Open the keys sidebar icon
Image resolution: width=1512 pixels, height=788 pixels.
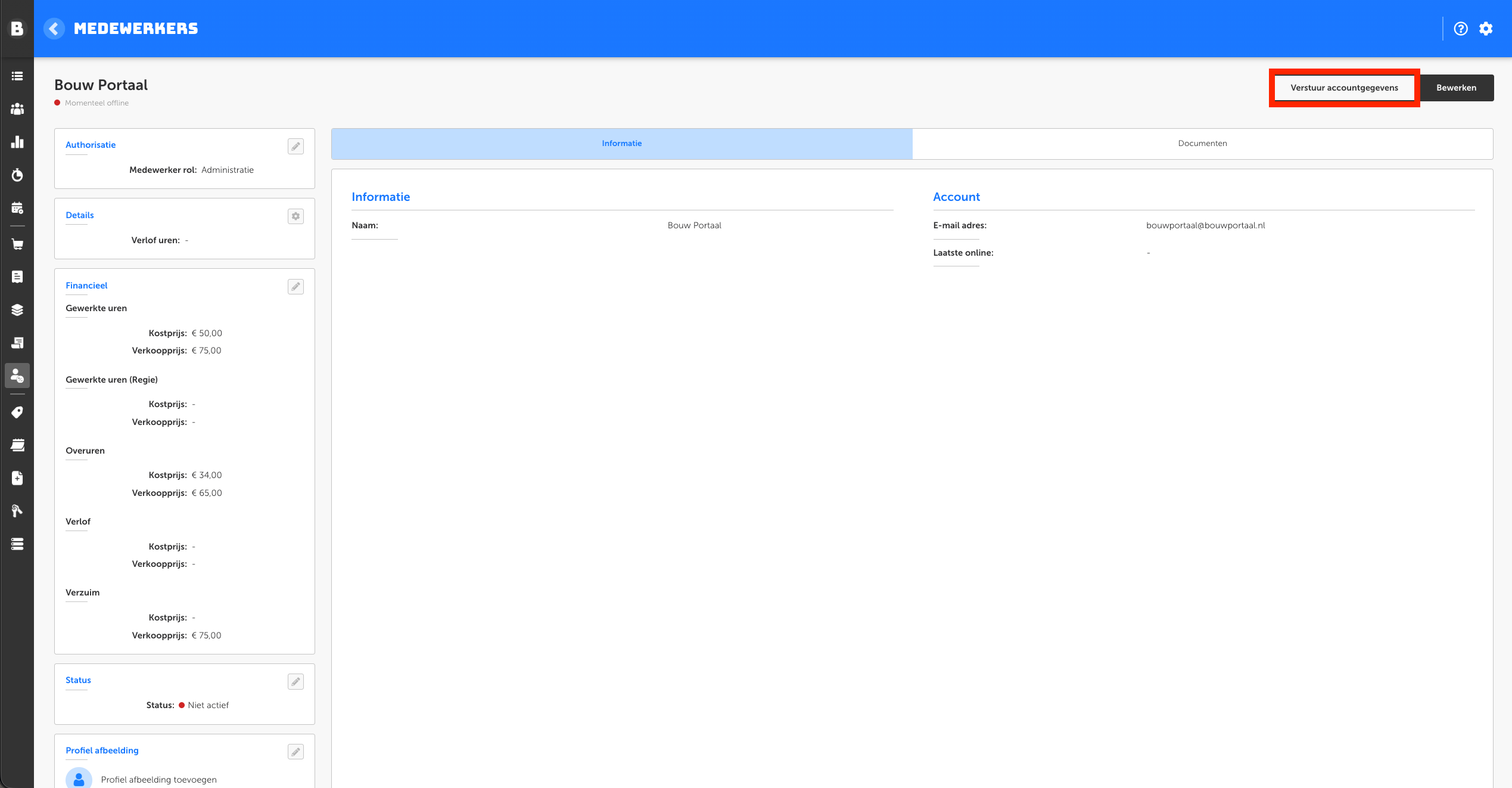(17, 511)
